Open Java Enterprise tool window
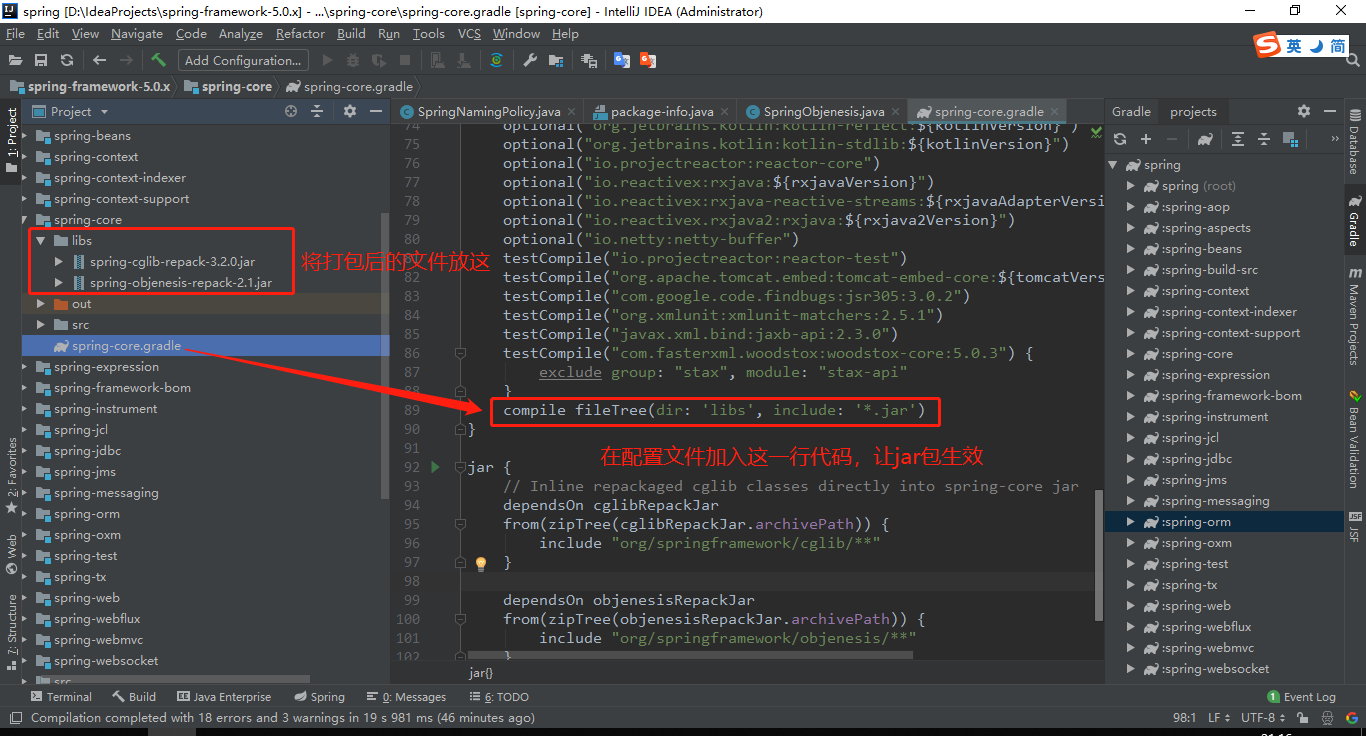This screenshot has height=736, width=1366. tap(224, 697)
